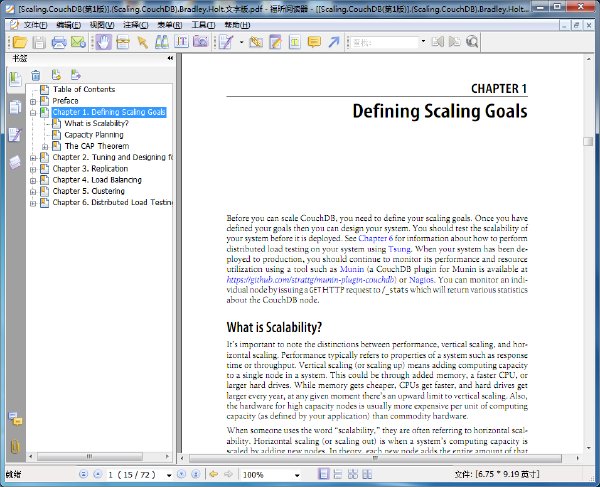Expand the Preface bookmark node
This screenshot has width=600, height=487.
33,102
